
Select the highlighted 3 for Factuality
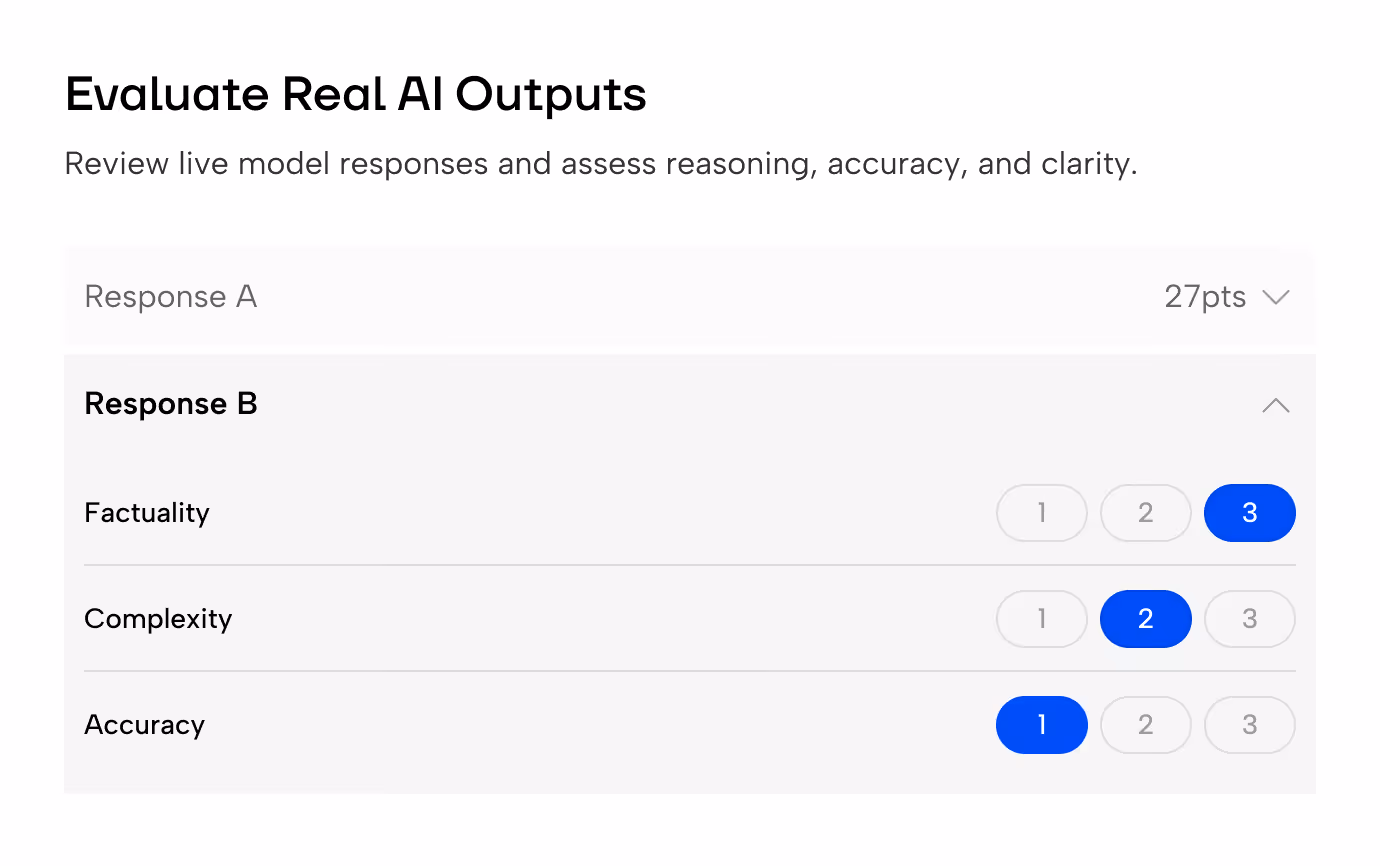tap(1250, 513)
